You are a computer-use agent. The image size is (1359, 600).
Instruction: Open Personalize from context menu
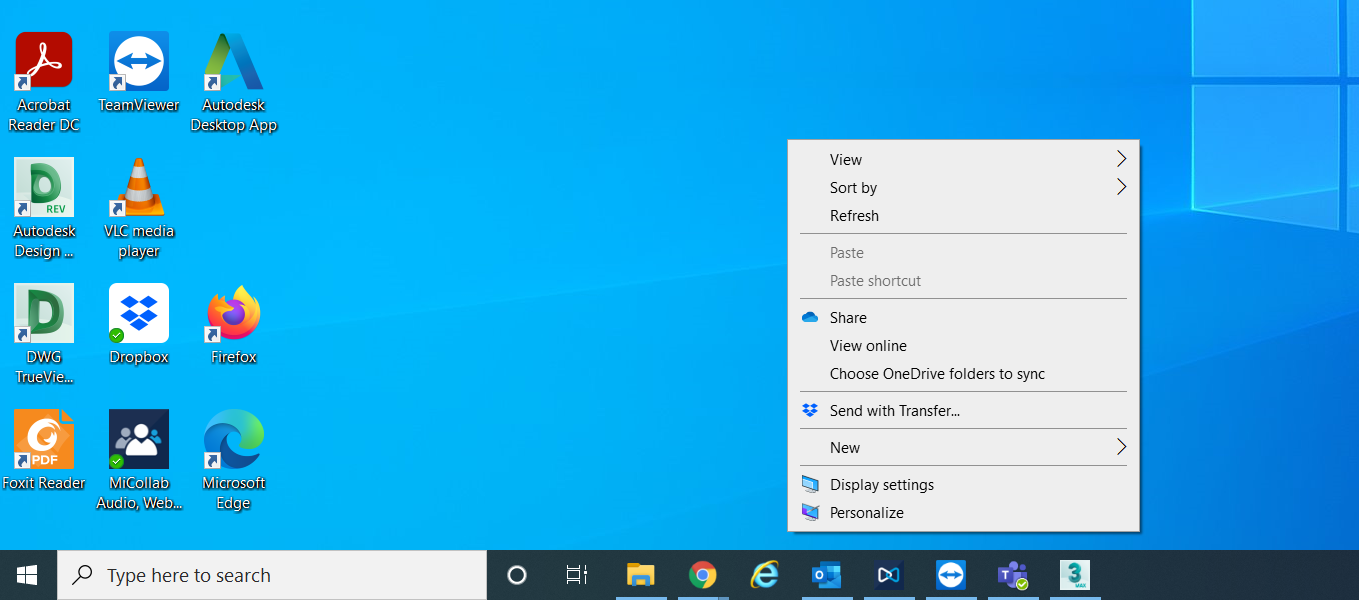click(x=964, y=513)
